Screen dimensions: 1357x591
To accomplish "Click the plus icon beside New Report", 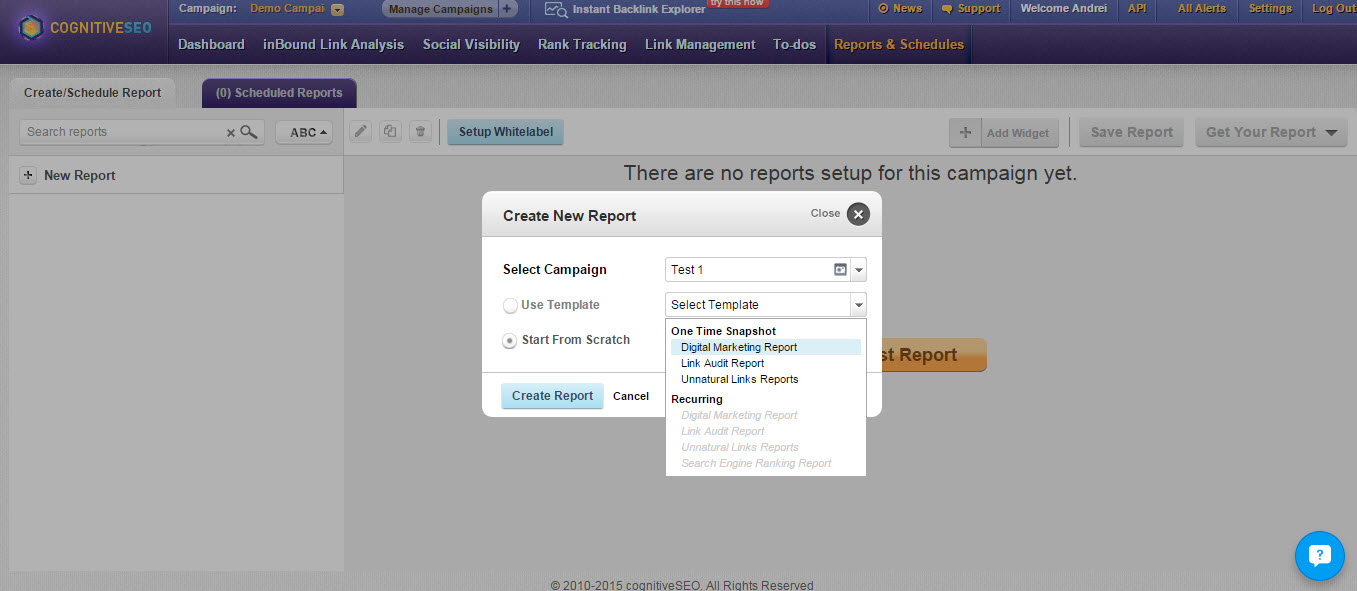I will point(28,175).
